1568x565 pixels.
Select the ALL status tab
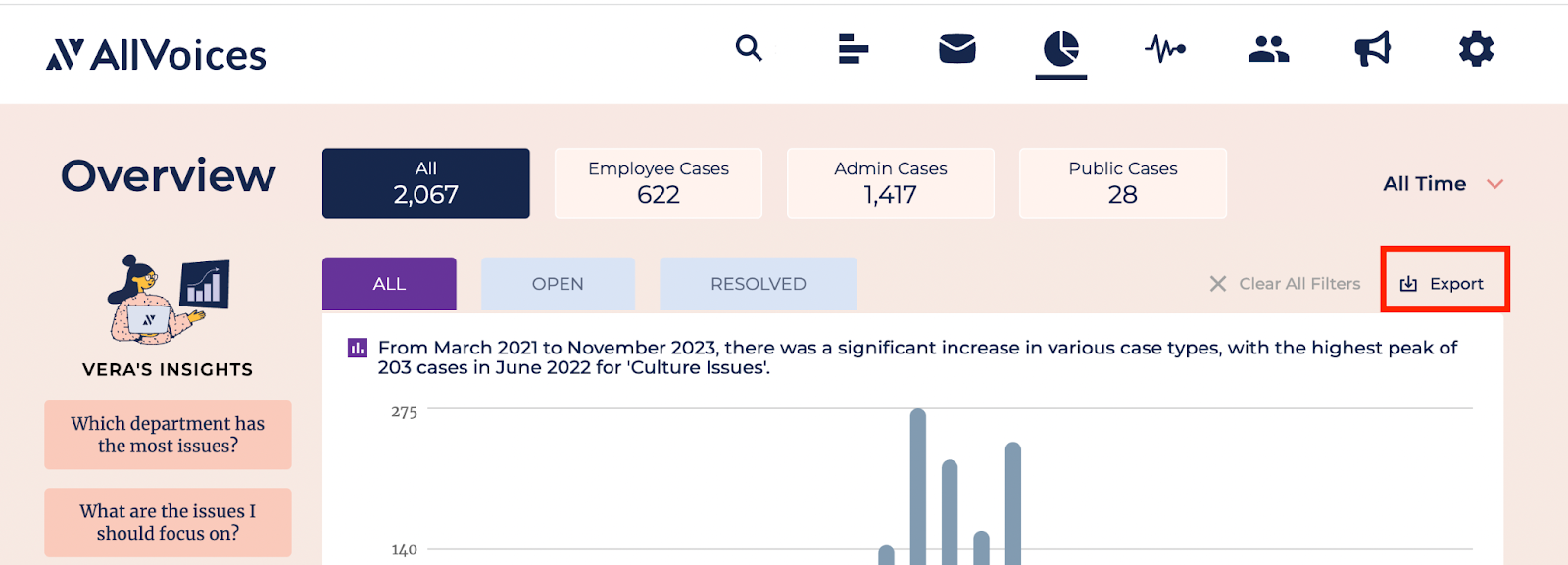pyautogui.click(x=389, y=284)
